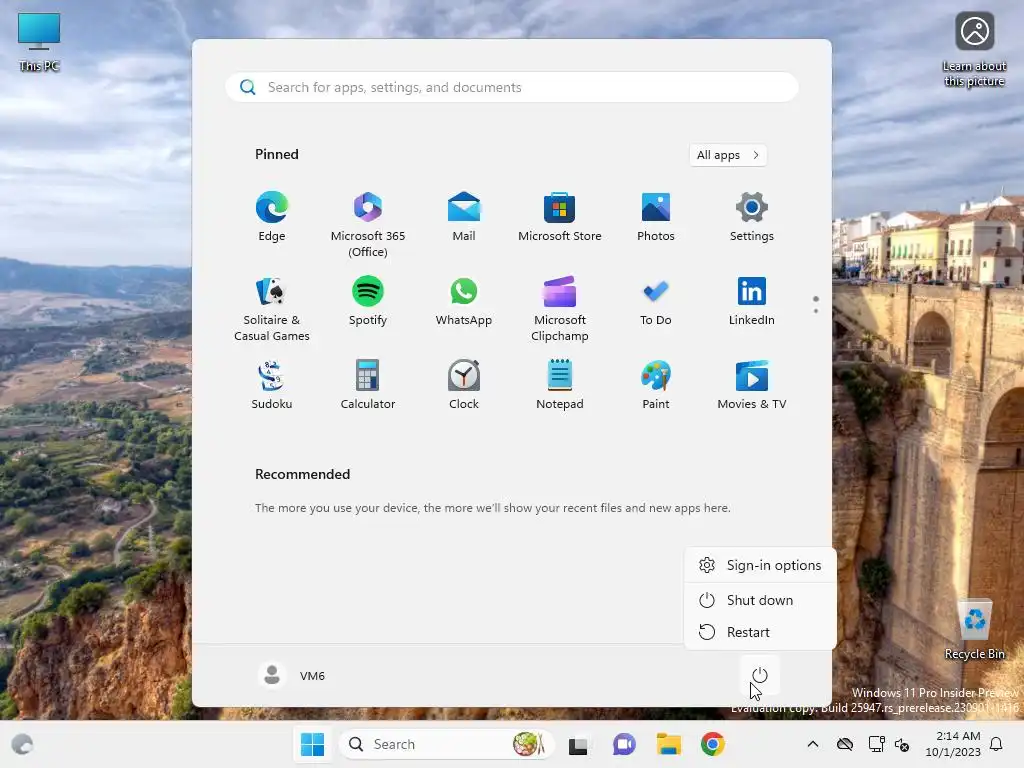The height and width of the screenshot is (768, 1024).
Task: Open Task View on the taskbar
Action: point(578,744)
